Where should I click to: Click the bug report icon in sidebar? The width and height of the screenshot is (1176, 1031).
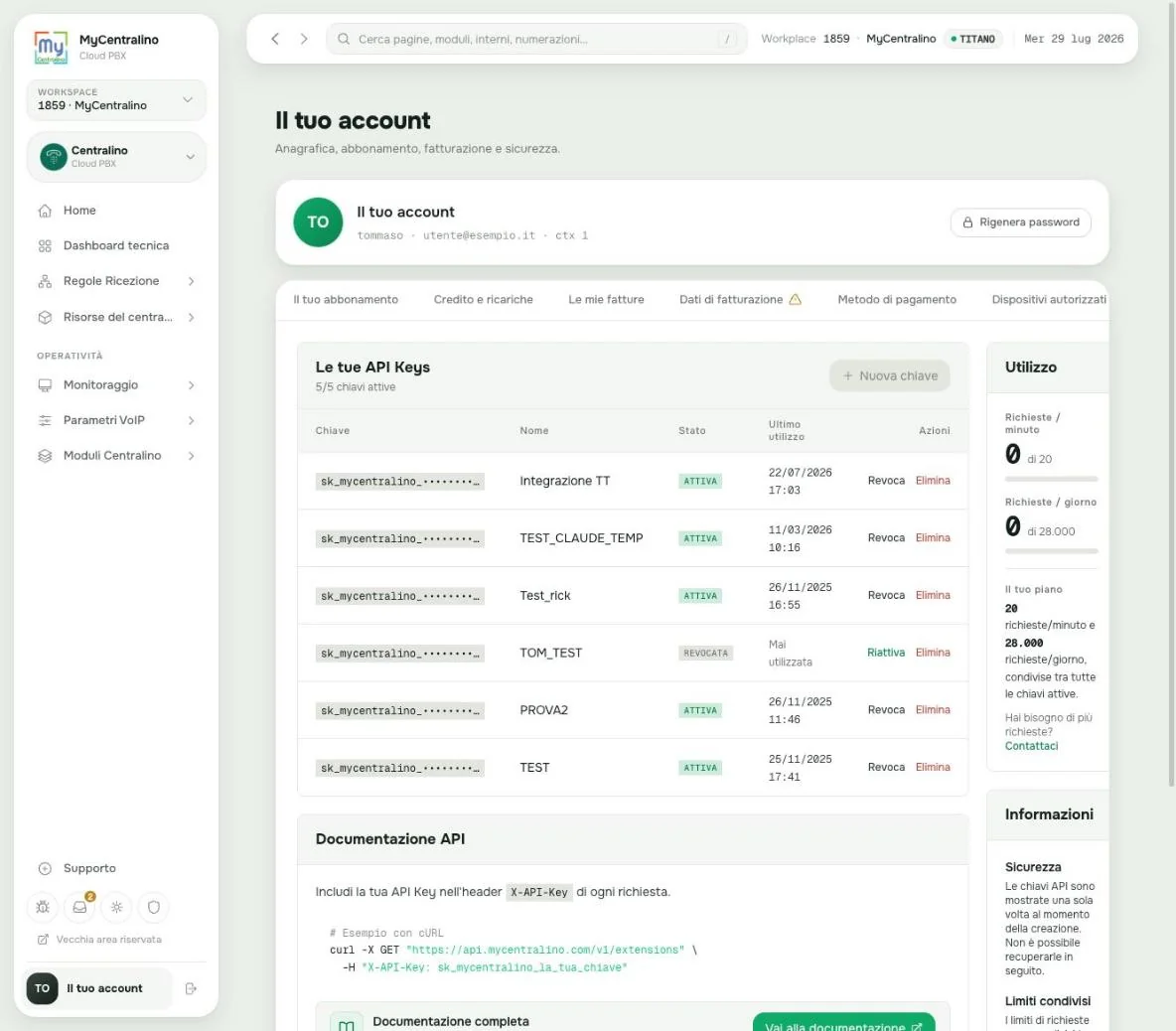(43, 907)
